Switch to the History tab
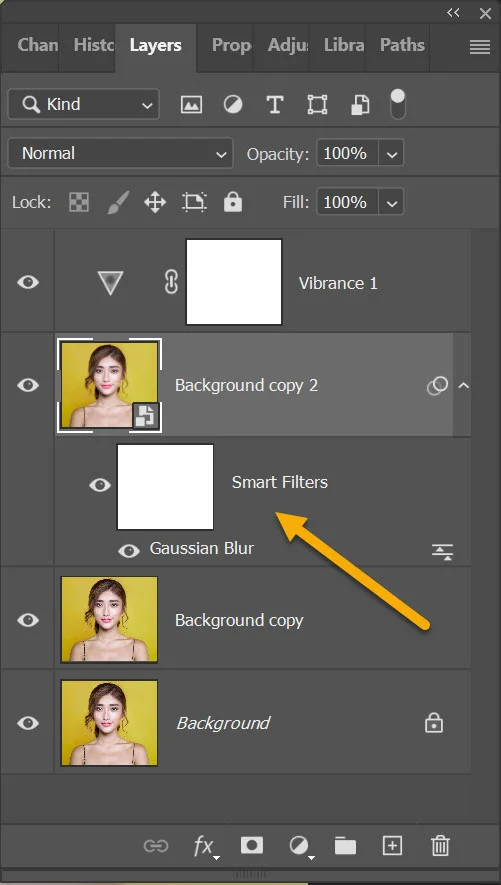 [x=94, y=45]
